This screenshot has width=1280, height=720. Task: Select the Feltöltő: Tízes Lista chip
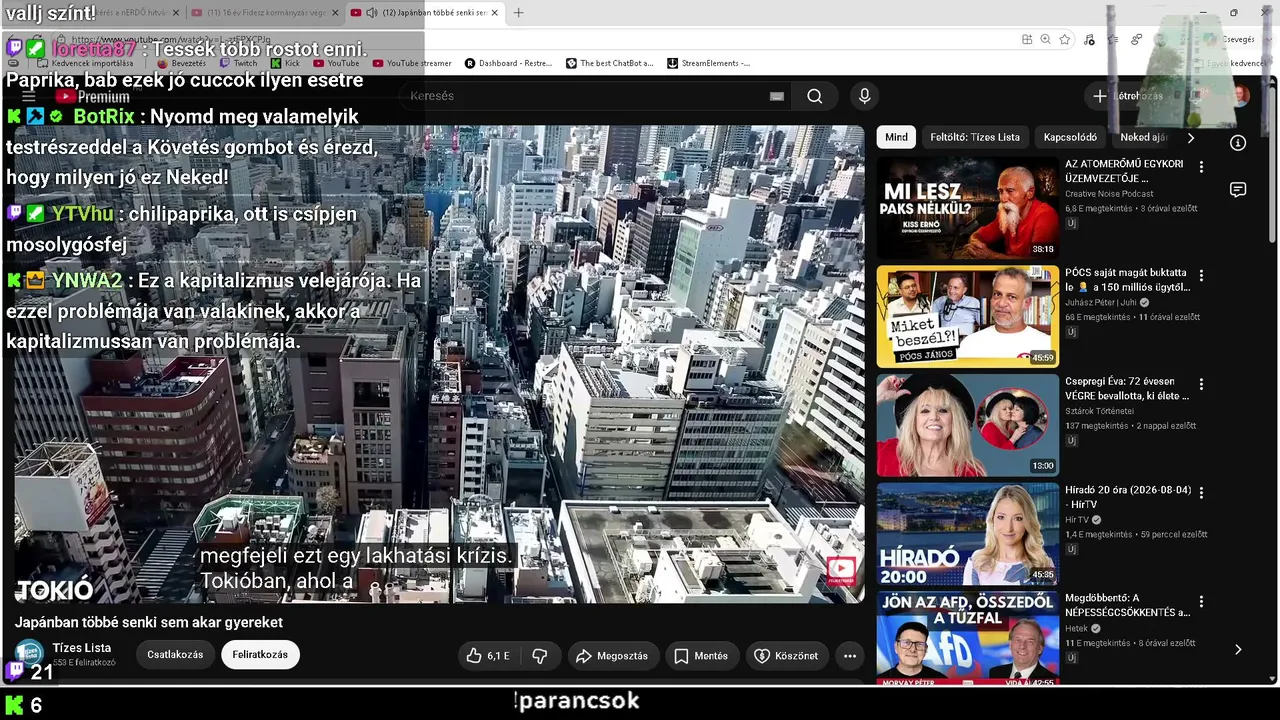[975, 137]
